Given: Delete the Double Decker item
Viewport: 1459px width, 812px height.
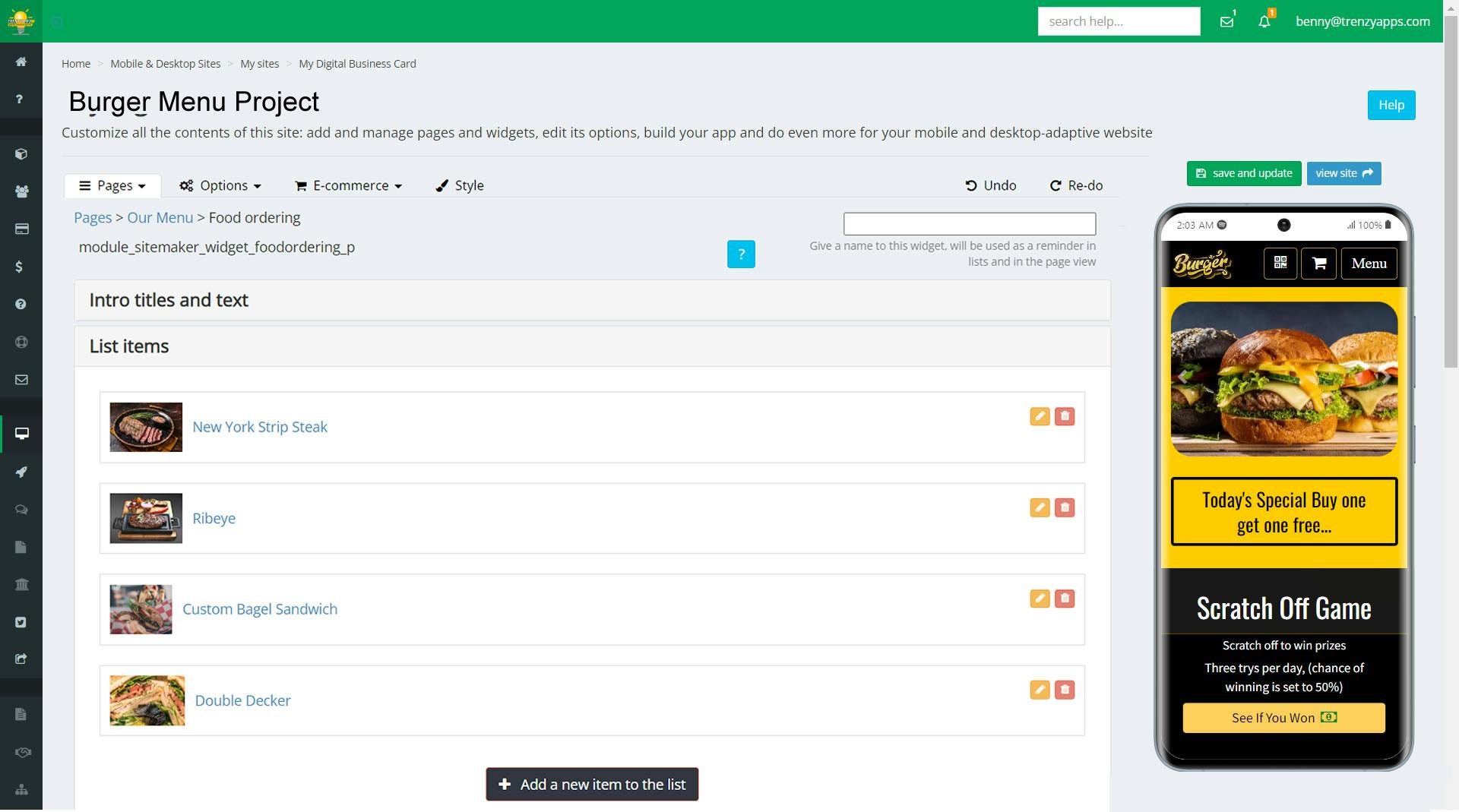Looking at the screenshot, I should coord(1065,690).
